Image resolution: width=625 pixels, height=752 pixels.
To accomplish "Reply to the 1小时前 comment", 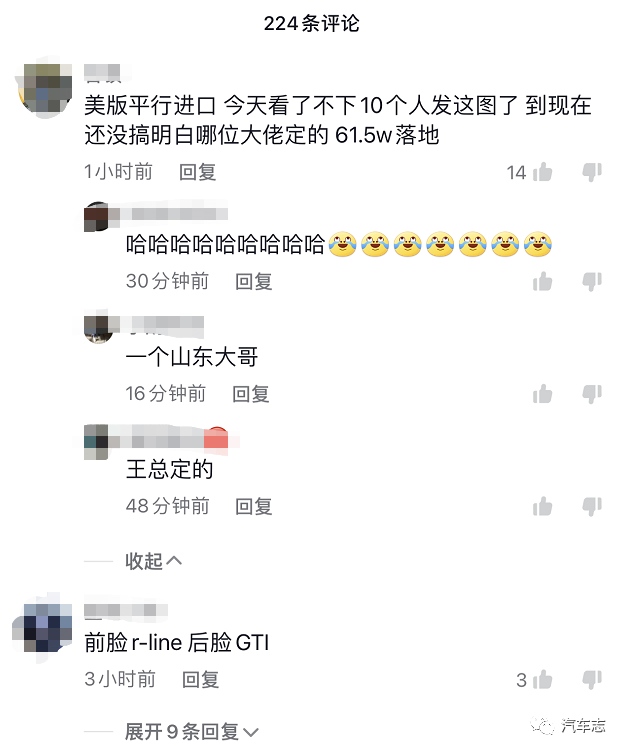I will (198, 172).
